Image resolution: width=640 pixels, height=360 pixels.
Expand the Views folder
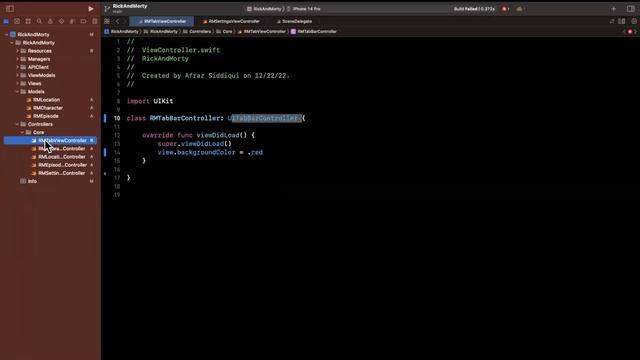point(17,84)
